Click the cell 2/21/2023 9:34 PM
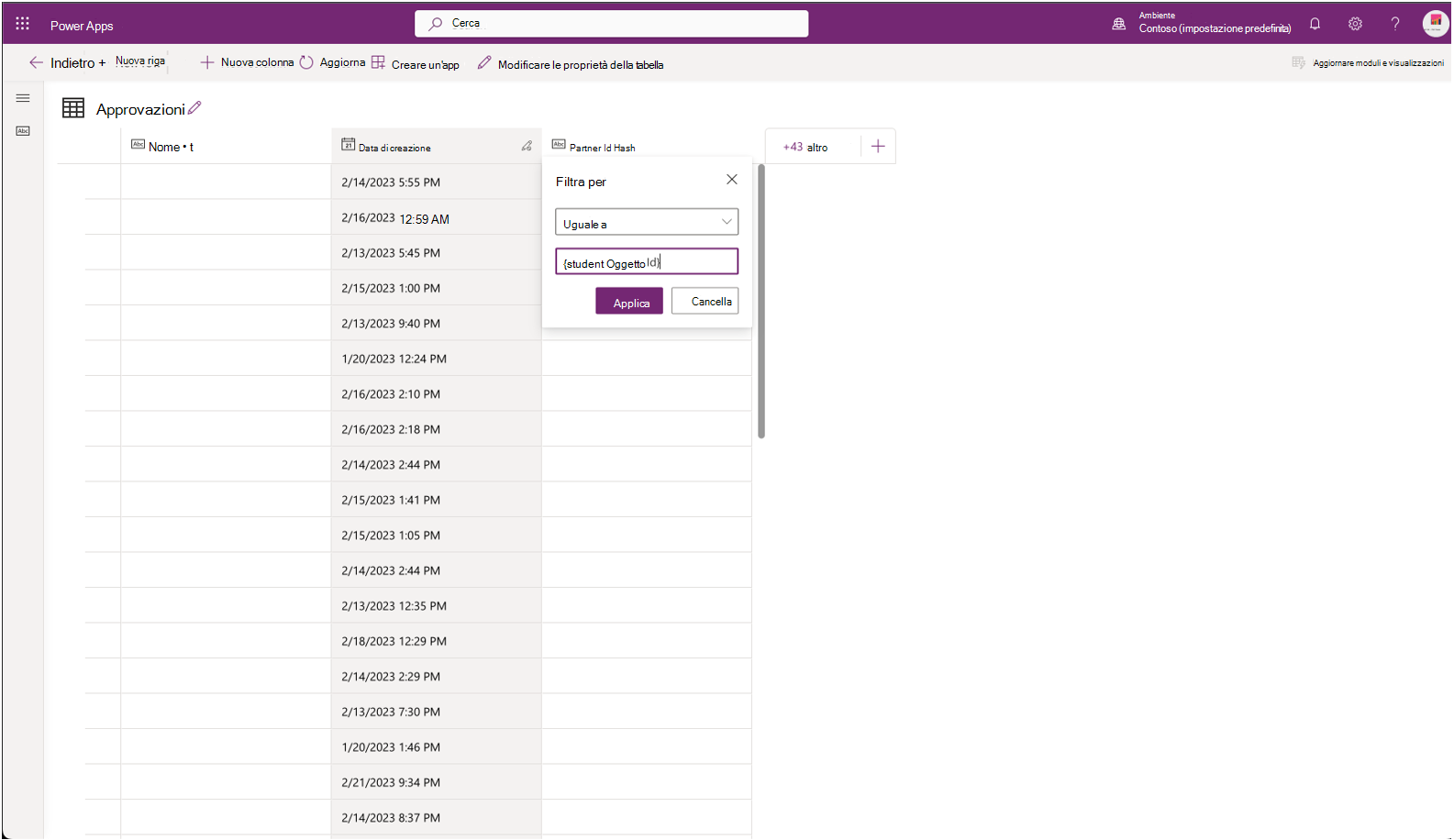This screenshot has width=1454, height=840. [436, 782]
